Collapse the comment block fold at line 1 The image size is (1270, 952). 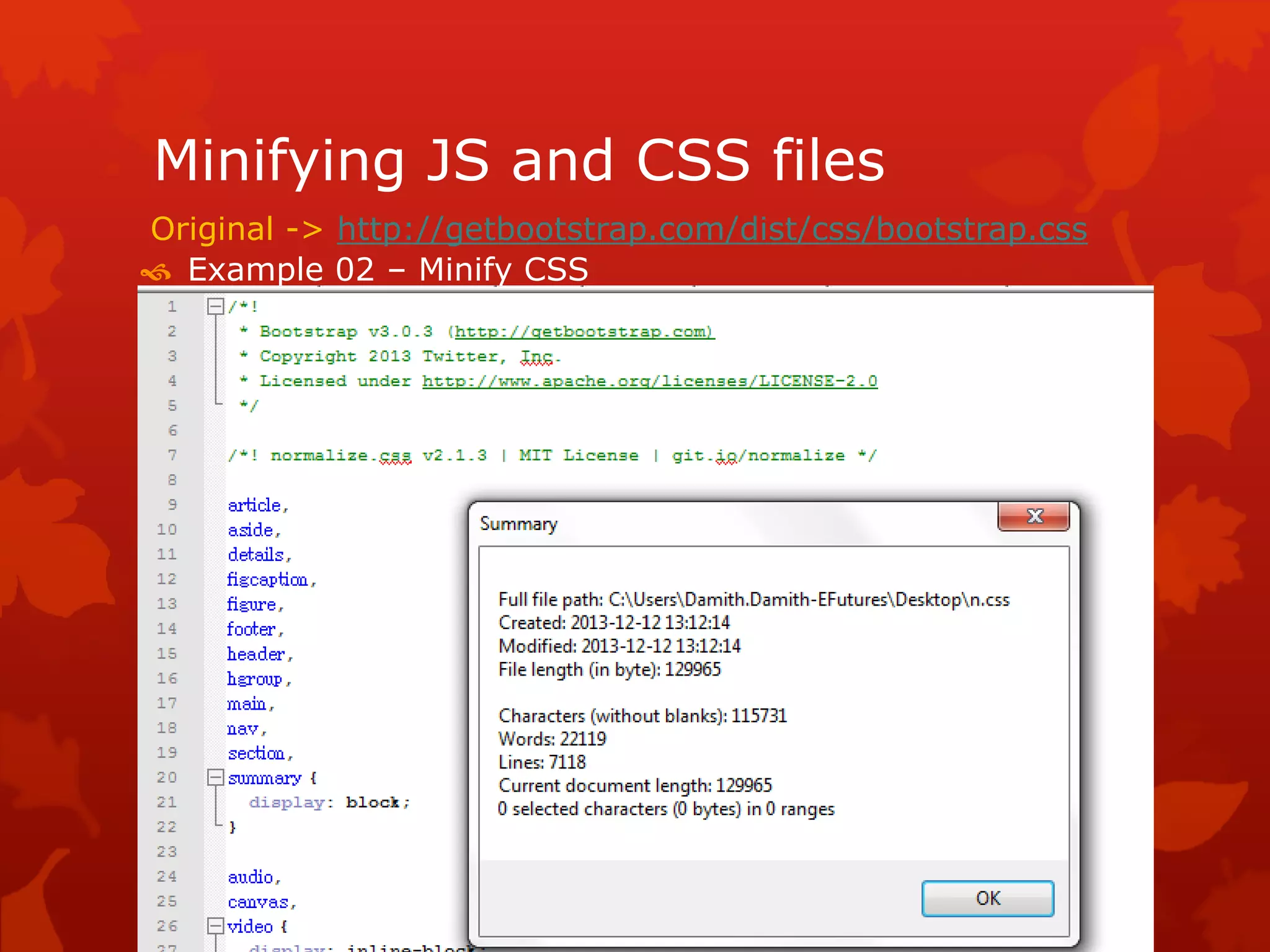coord(215,306)
